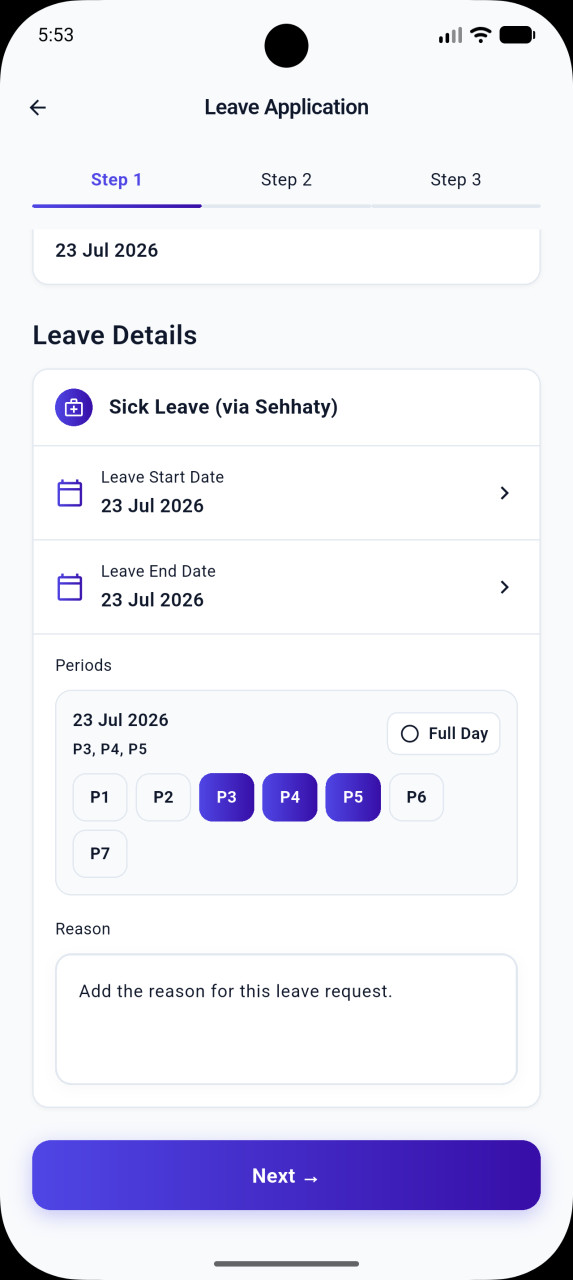The height and width of the screenshot is (1280, 573).
Task: Select the Full Day radio option
Action: (x=444, y=734)
